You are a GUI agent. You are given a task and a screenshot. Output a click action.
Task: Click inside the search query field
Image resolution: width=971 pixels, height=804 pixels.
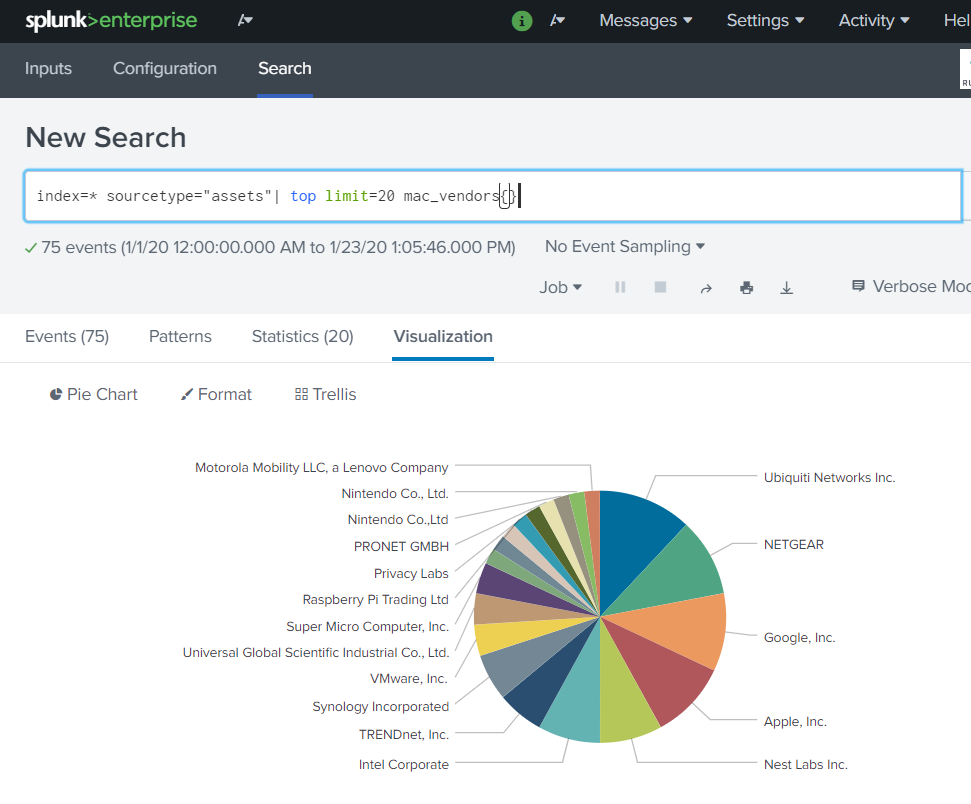tap(700, 196)
